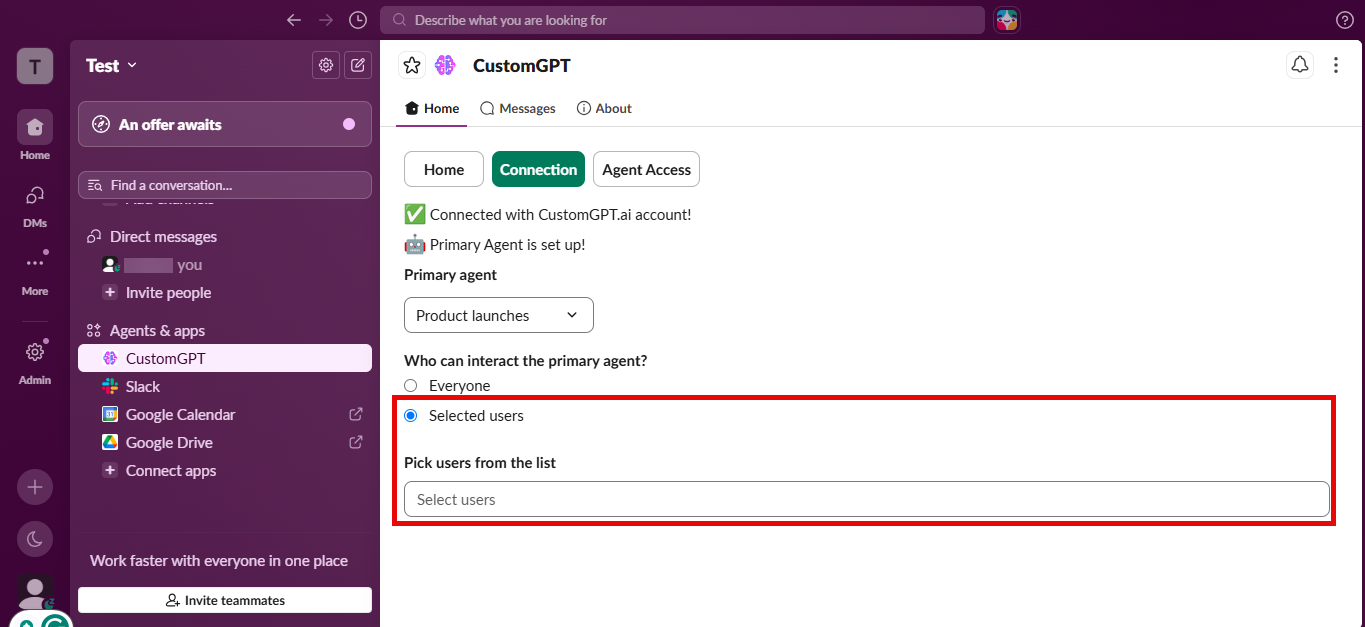Screen dimensions: 1365x627
Task: Open the Agent Access section
Action: [646, 169]
